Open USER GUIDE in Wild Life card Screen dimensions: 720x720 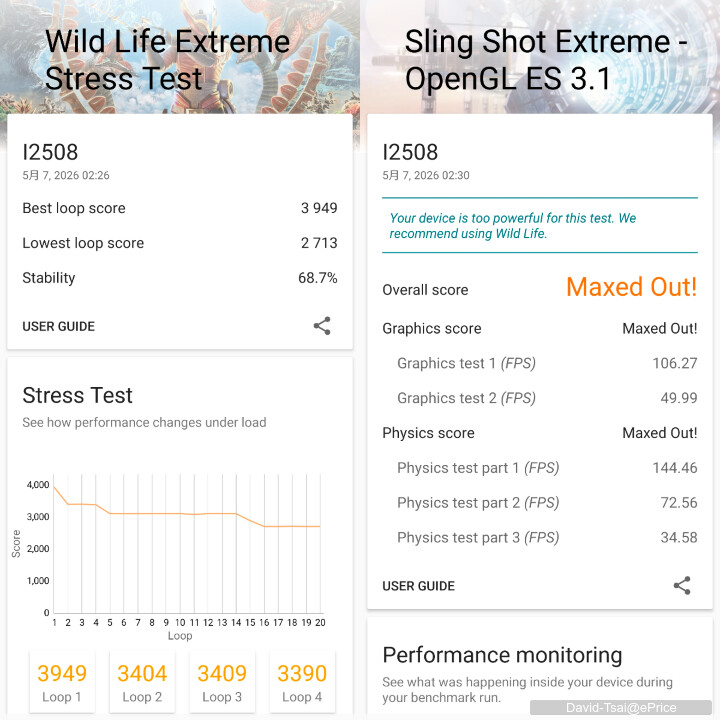point(59,326)
